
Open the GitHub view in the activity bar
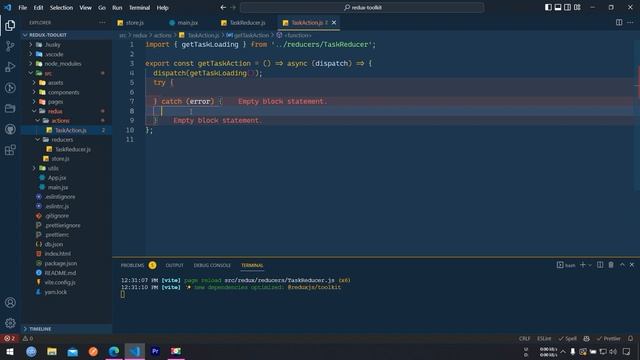pyautogui.click(x=10, y=129)
